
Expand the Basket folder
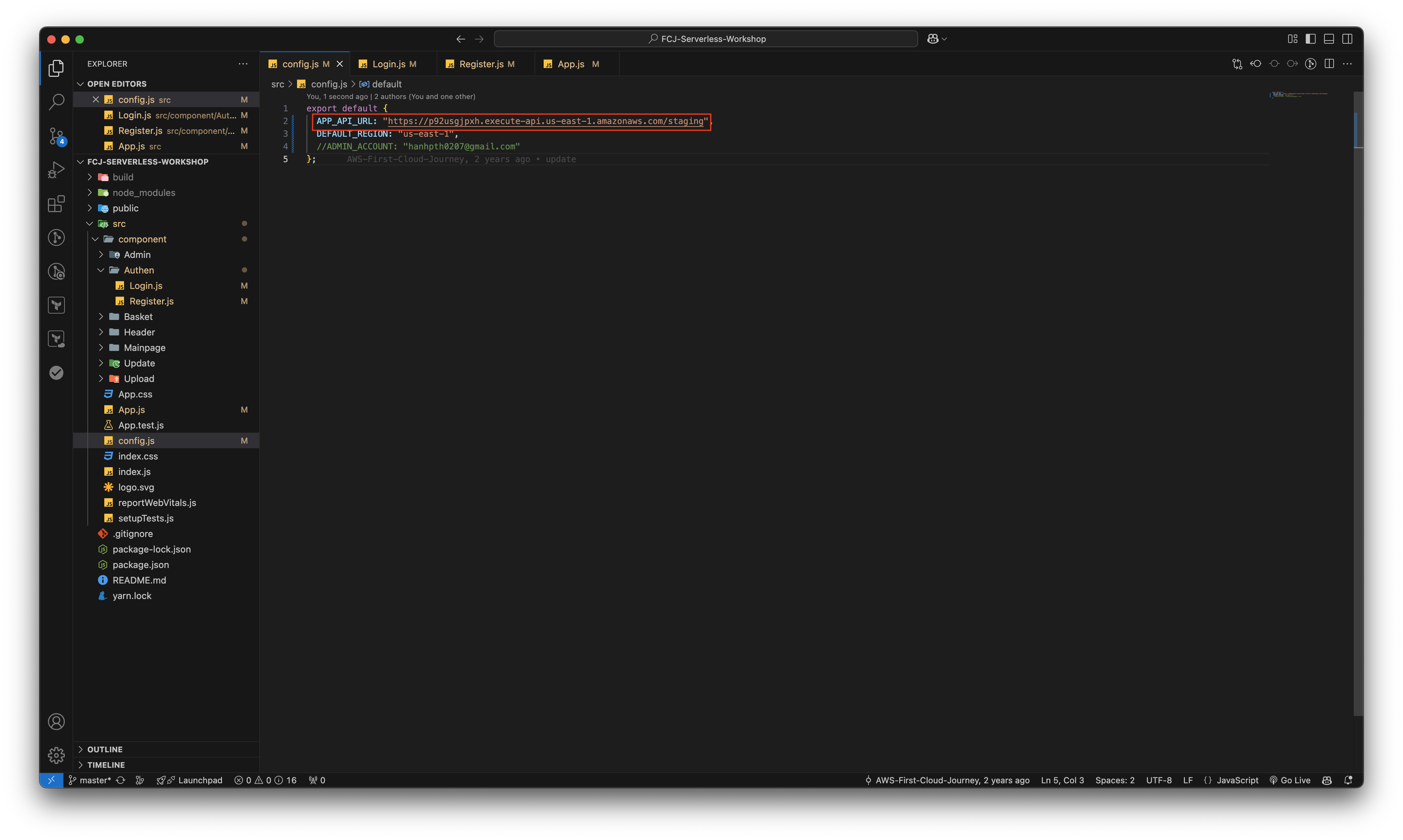coord(101,316)
